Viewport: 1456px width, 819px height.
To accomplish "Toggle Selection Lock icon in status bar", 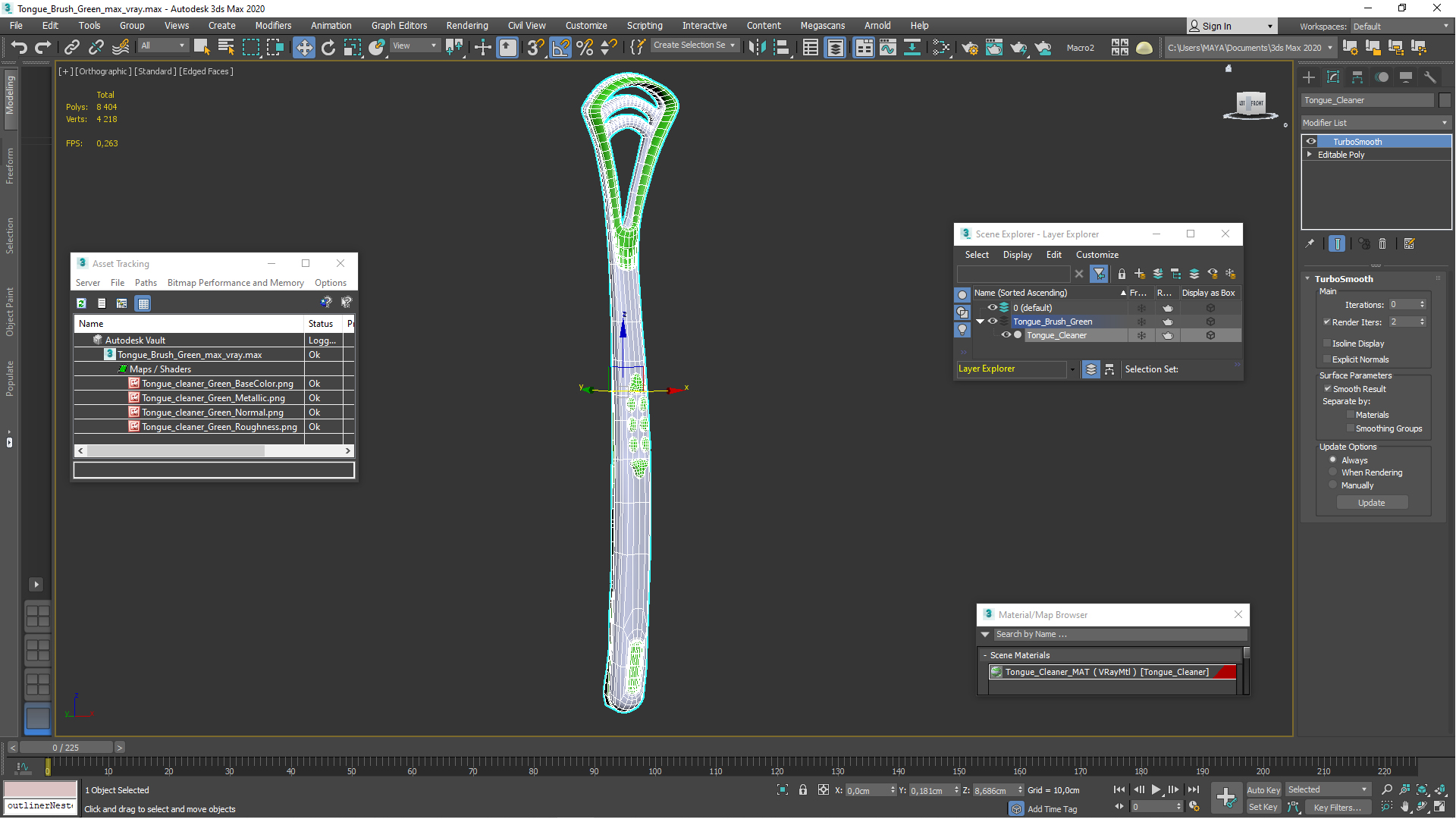I will coord(803,789).
